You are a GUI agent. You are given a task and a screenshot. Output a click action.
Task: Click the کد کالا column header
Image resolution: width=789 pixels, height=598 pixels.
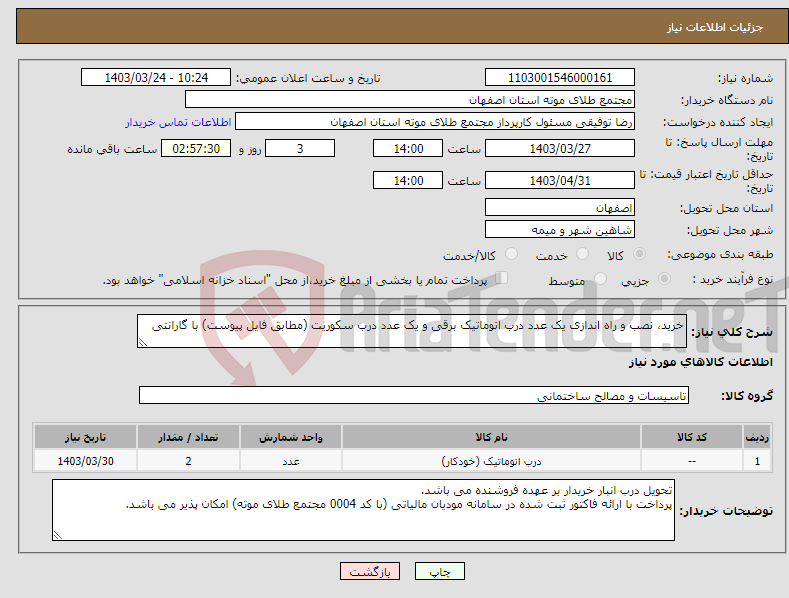click(x=692, y=437)
